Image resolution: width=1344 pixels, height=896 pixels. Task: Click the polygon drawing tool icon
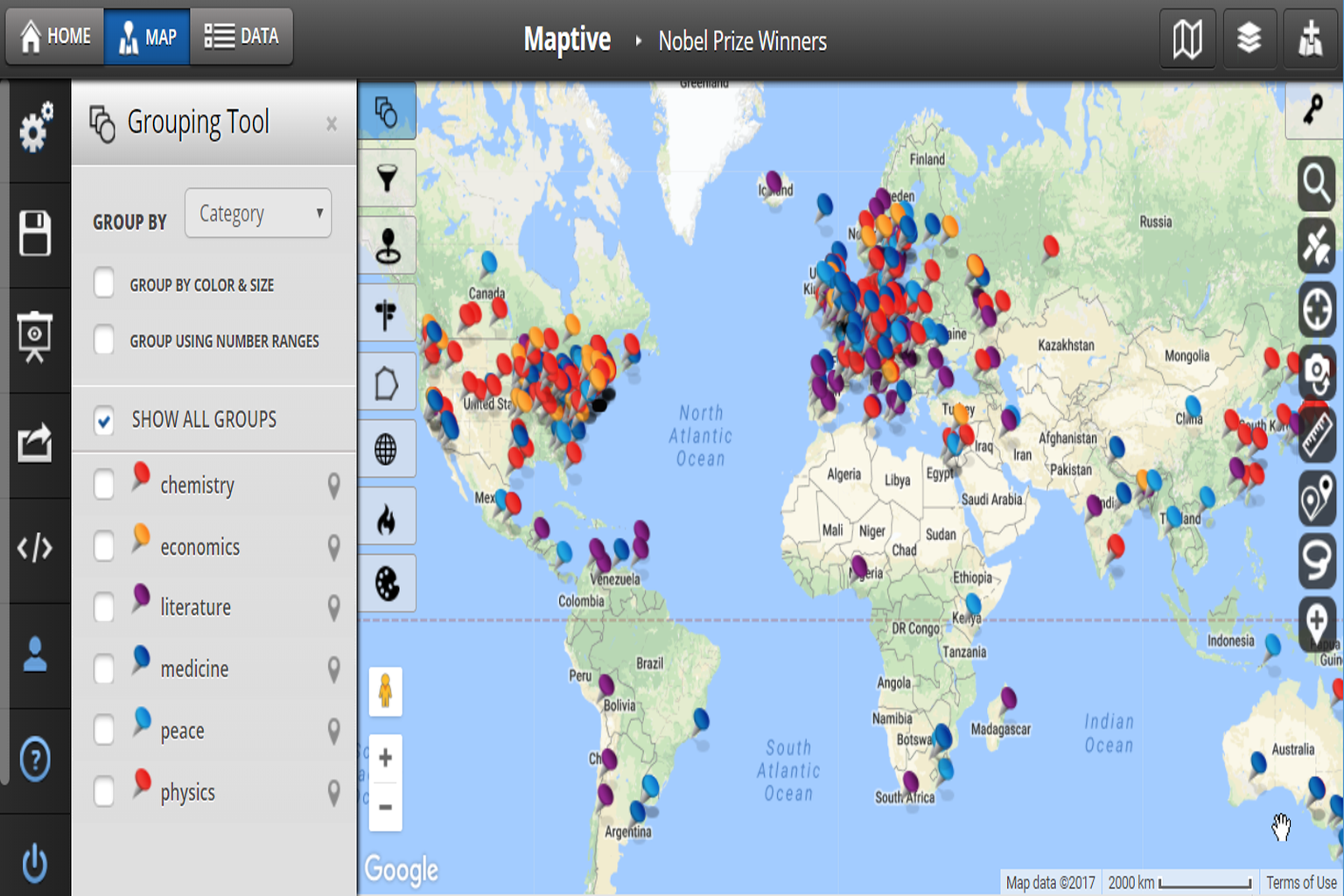click(387, 383)
